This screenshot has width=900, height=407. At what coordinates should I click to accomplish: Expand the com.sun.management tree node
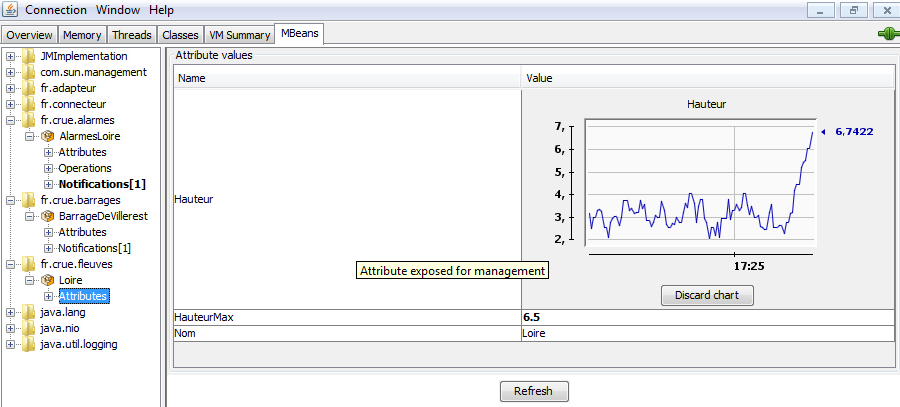click(11, 72)
